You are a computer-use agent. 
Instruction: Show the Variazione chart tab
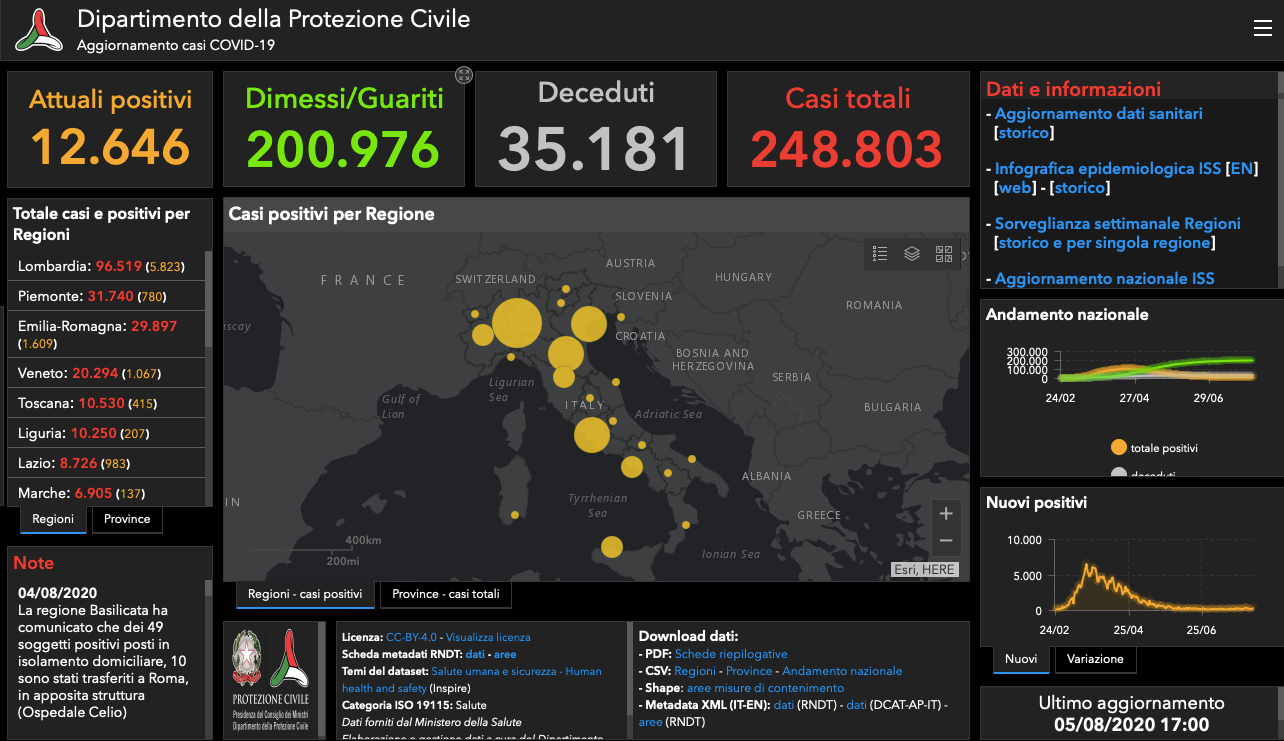pyautogui.click(x=1095, y=659)
